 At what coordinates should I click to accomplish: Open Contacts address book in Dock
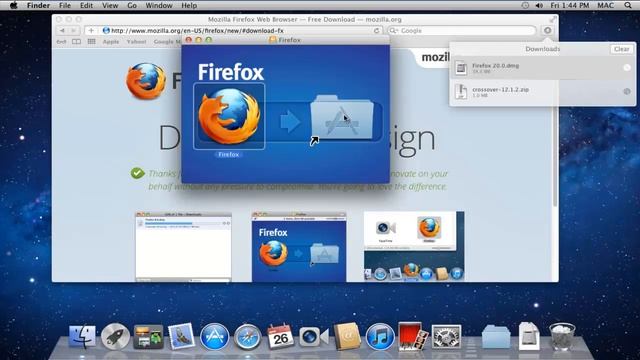347,337
